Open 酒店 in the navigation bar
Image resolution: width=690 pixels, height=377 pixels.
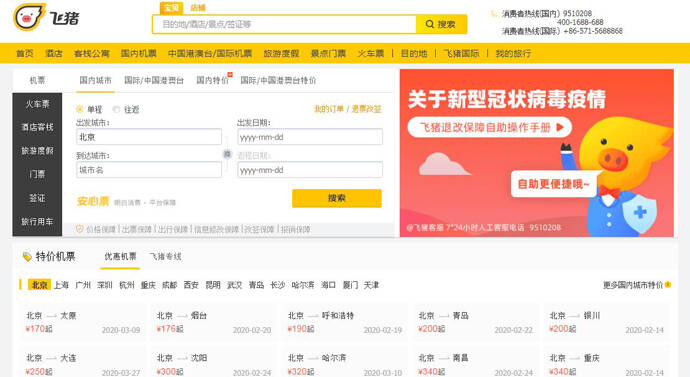pyautogui.click(x=54, y=54)
